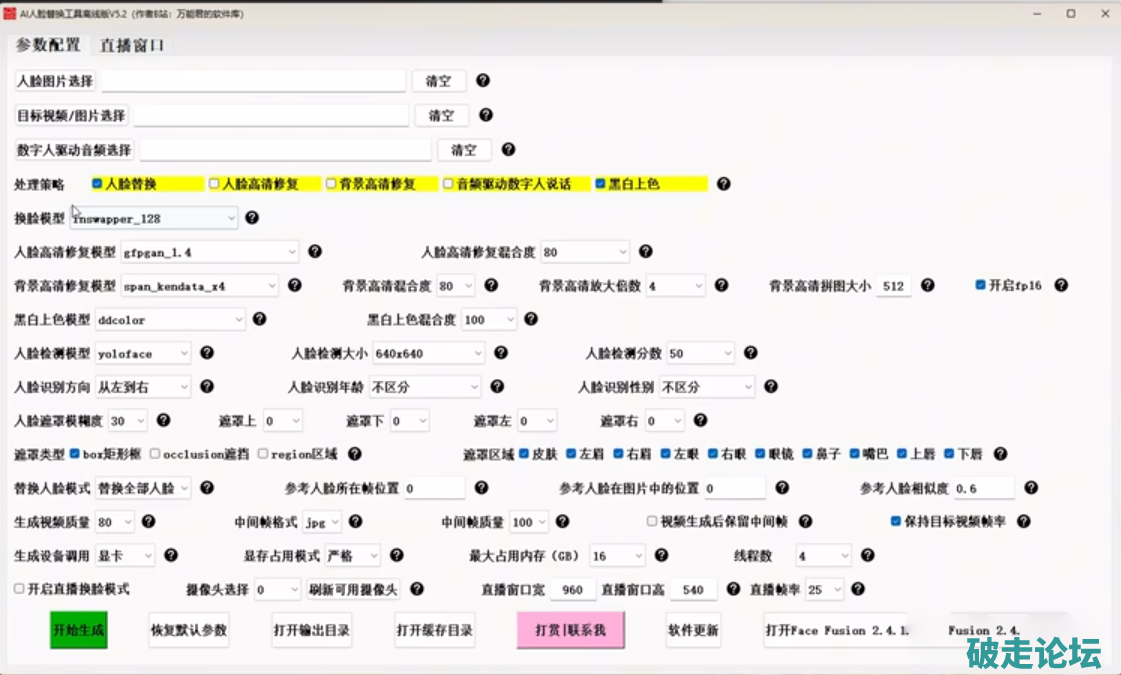Click help icon after 黑白上色 strategy checkbox

pyautogui.click(x=724, y=184)
